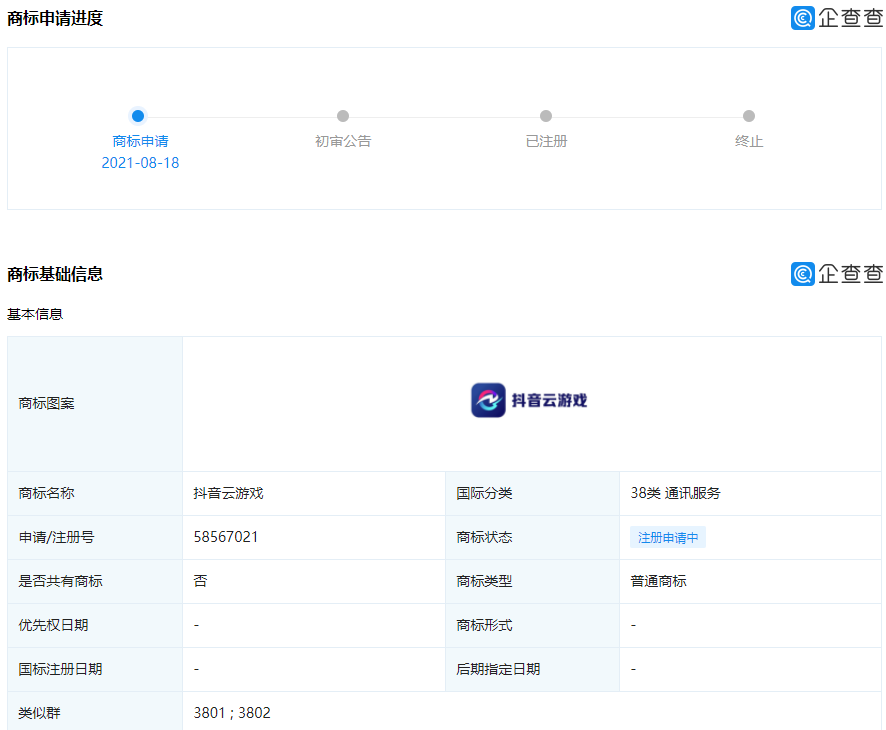886x730 pixels.
Task: Click the 2021-08-18 application date
Action: 140,163
